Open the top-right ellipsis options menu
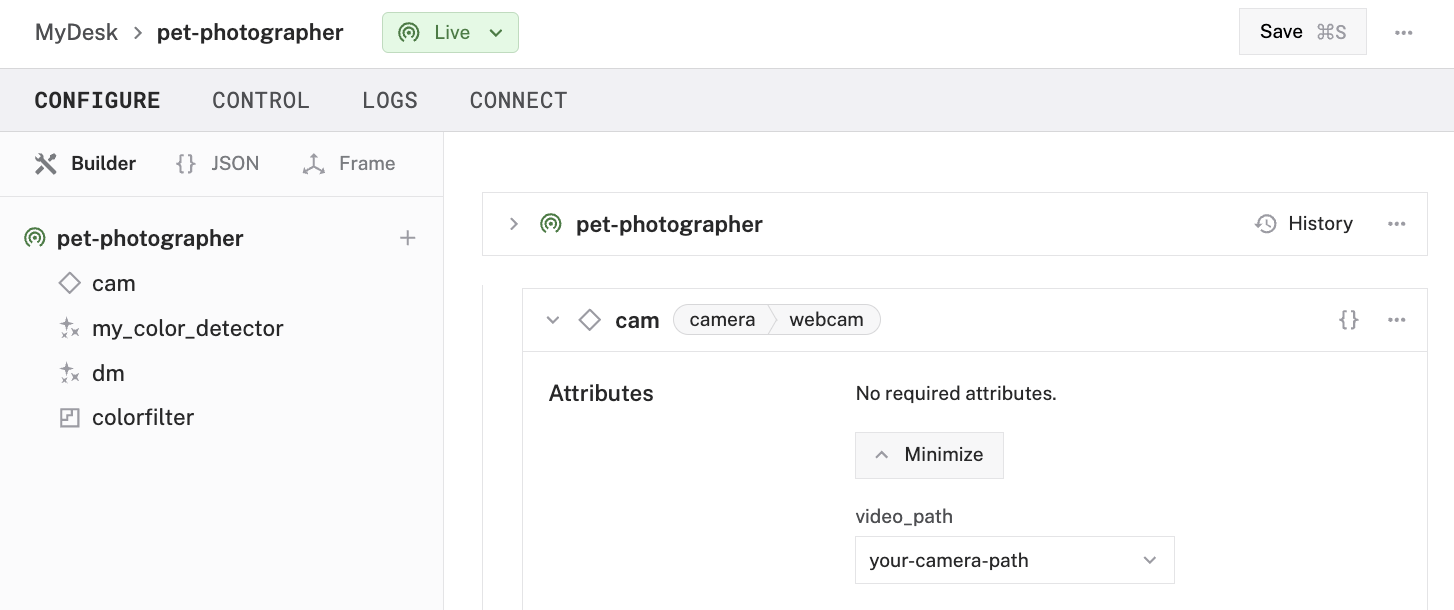1454x610 pixels. click(x=1404, y=33)
